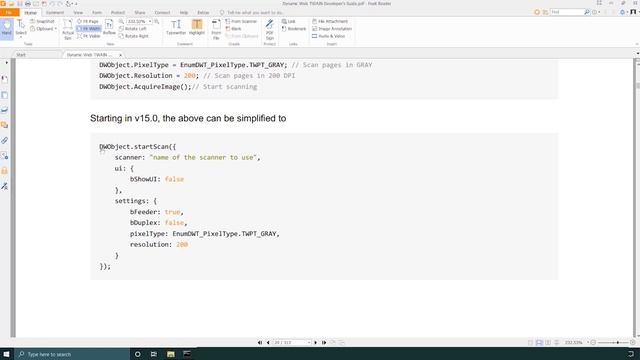
Task: Click the page number field
Action: (292, 342)
